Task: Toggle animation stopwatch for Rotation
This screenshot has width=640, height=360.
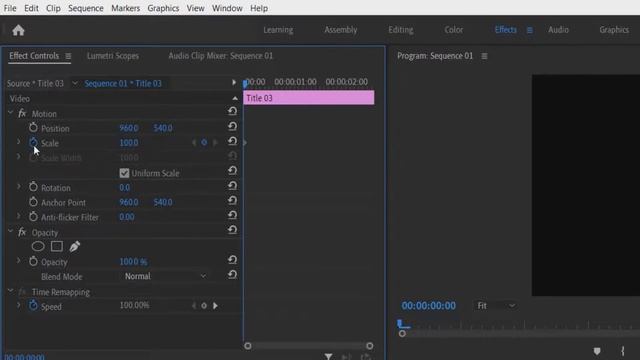Action: 33,187
